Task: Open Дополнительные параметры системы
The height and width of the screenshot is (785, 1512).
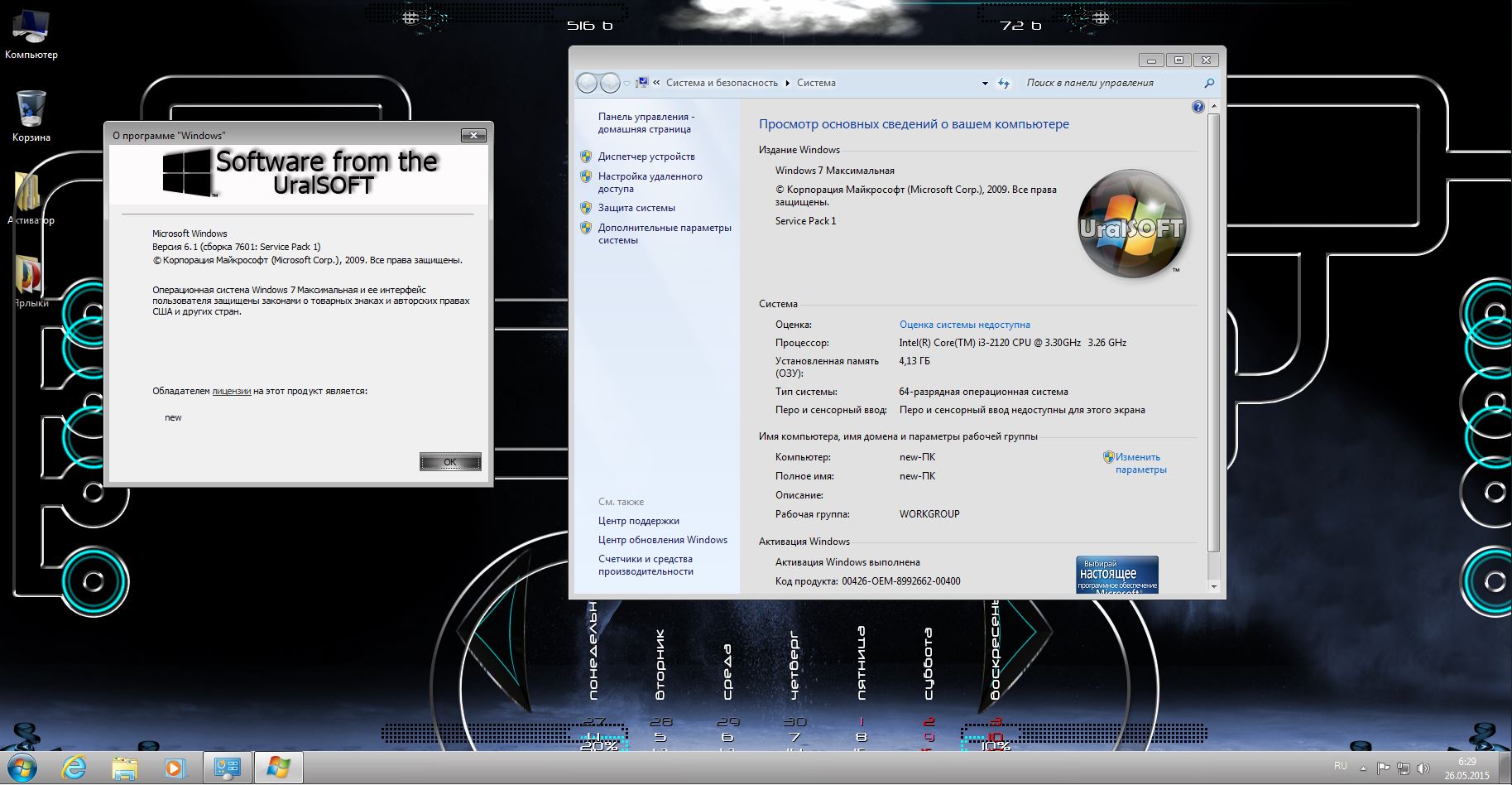Action: [665, 234]
